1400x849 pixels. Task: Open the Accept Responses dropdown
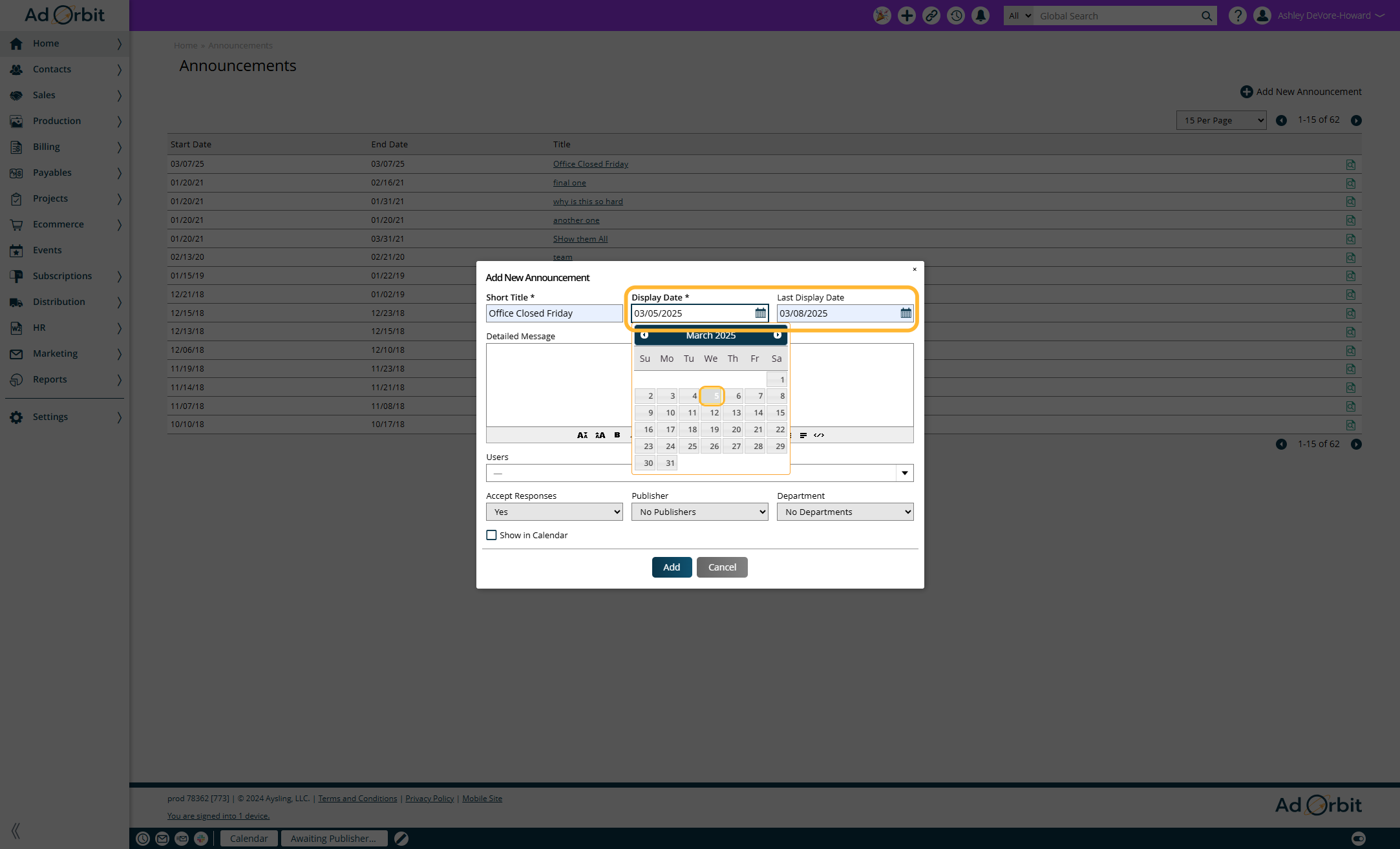[554, 512]
